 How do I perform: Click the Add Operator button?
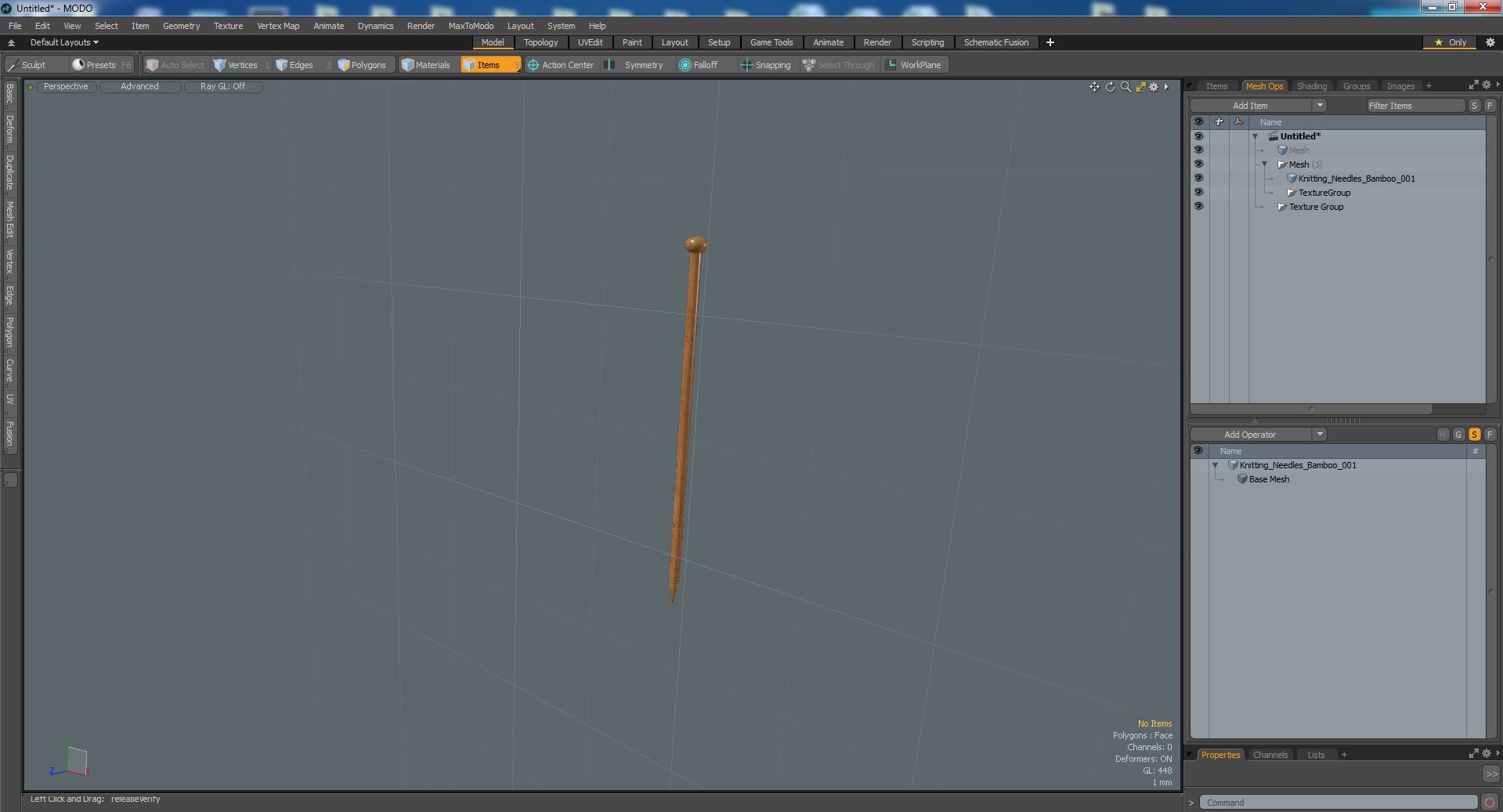(x=1251, y=435)
